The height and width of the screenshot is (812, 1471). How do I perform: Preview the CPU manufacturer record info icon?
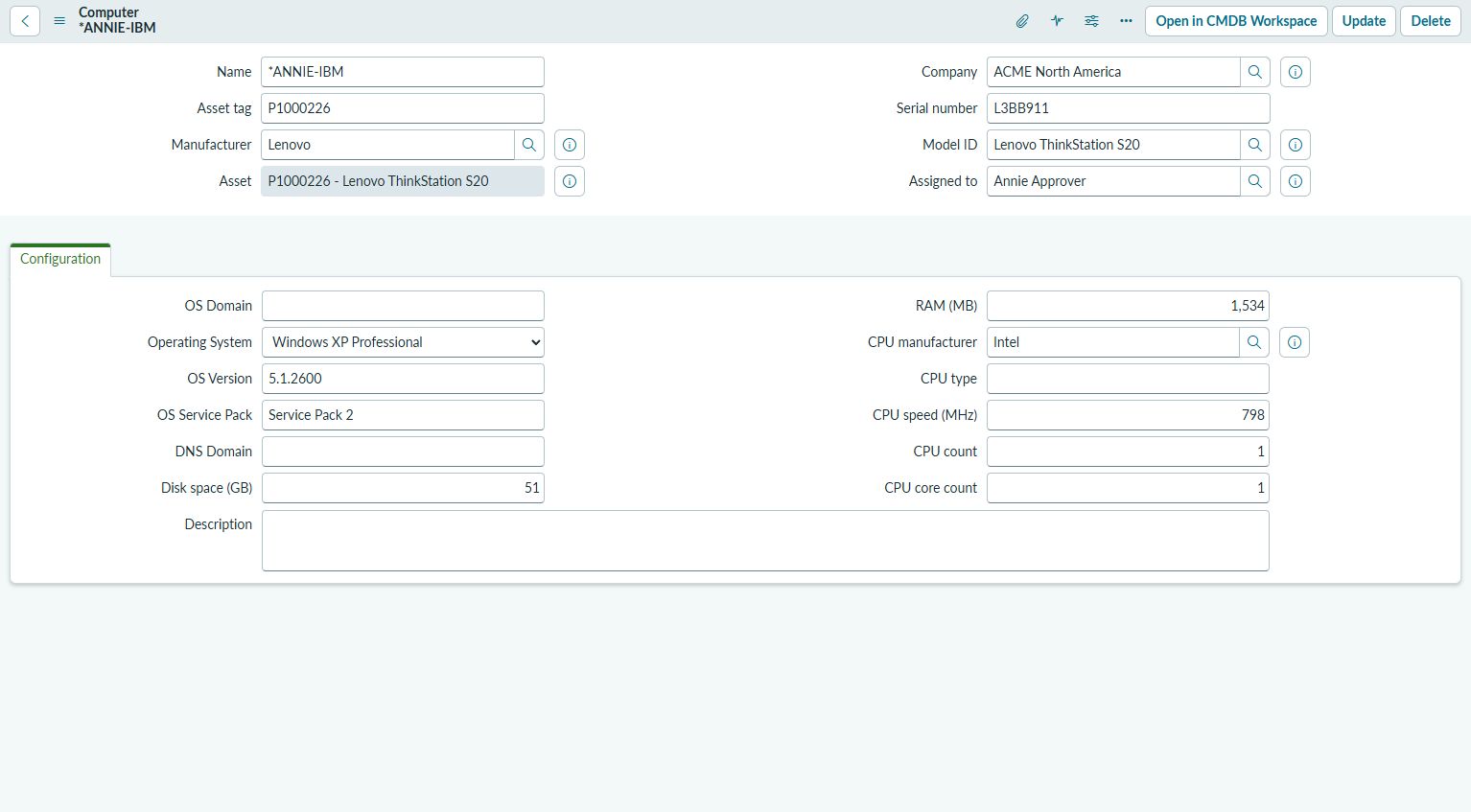[1295, 342]
